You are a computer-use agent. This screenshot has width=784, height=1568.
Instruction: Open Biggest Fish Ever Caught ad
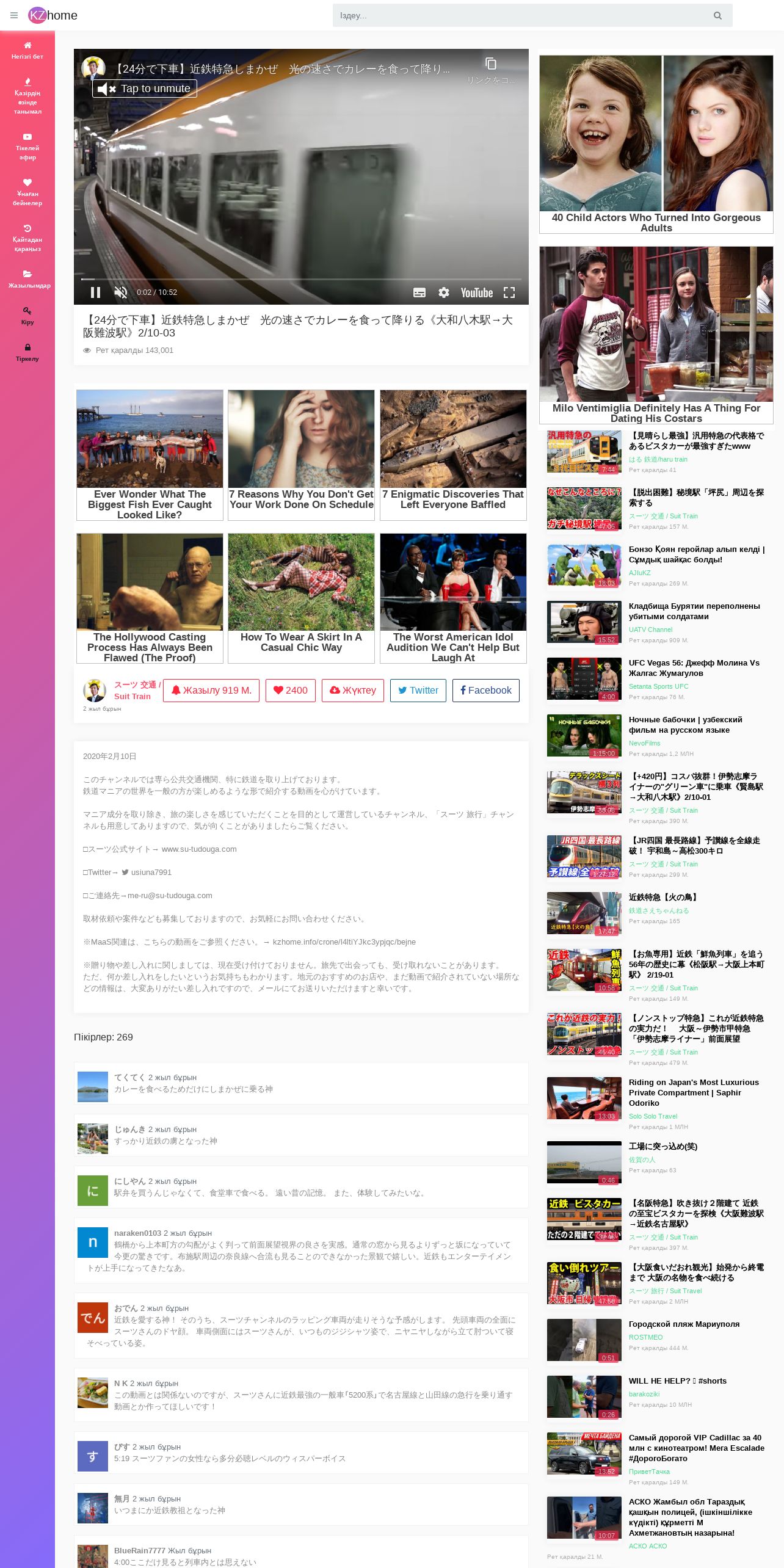tap(150, 455)
